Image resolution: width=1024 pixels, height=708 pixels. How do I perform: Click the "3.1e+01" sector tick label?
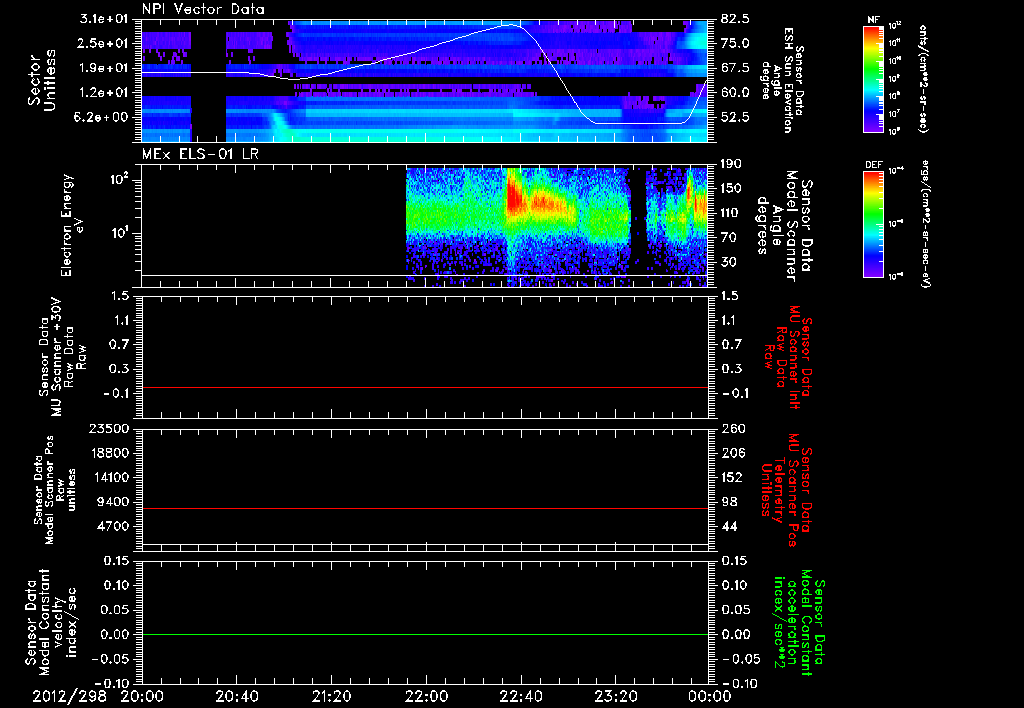click(x=104, y=18)
